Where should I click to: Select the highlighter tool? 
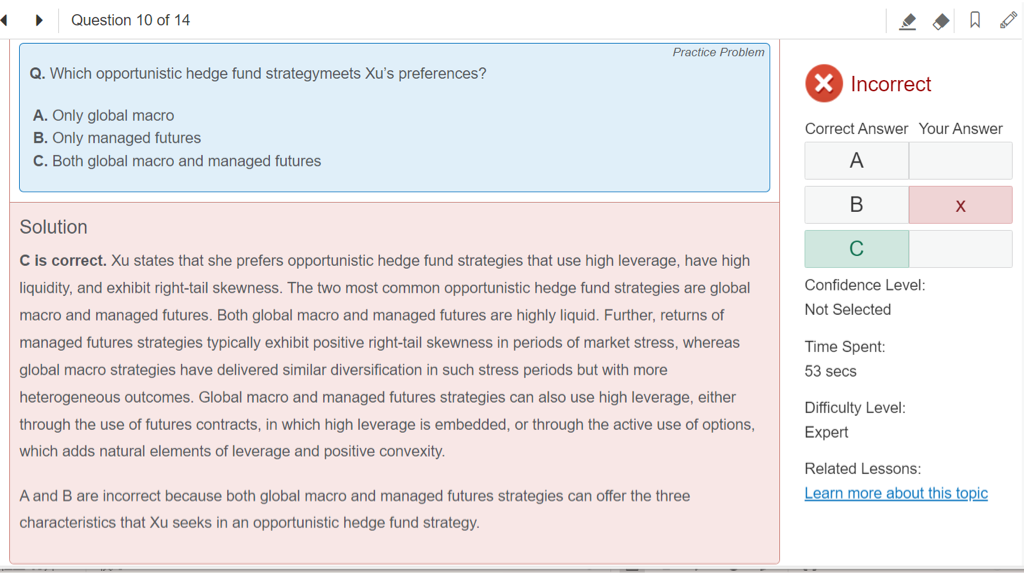tap(908, 21)
